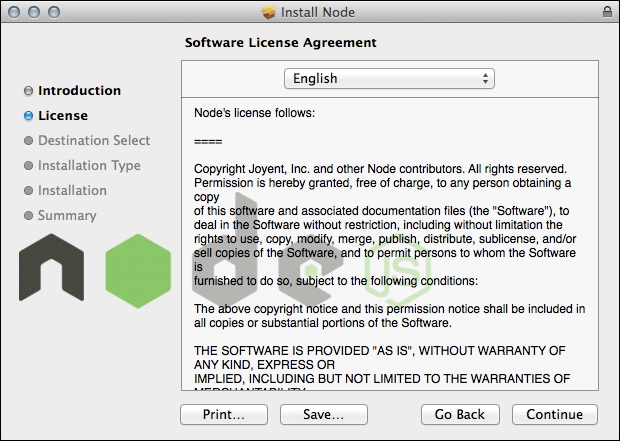
Task: Click the Print… button
Action: 224,414
